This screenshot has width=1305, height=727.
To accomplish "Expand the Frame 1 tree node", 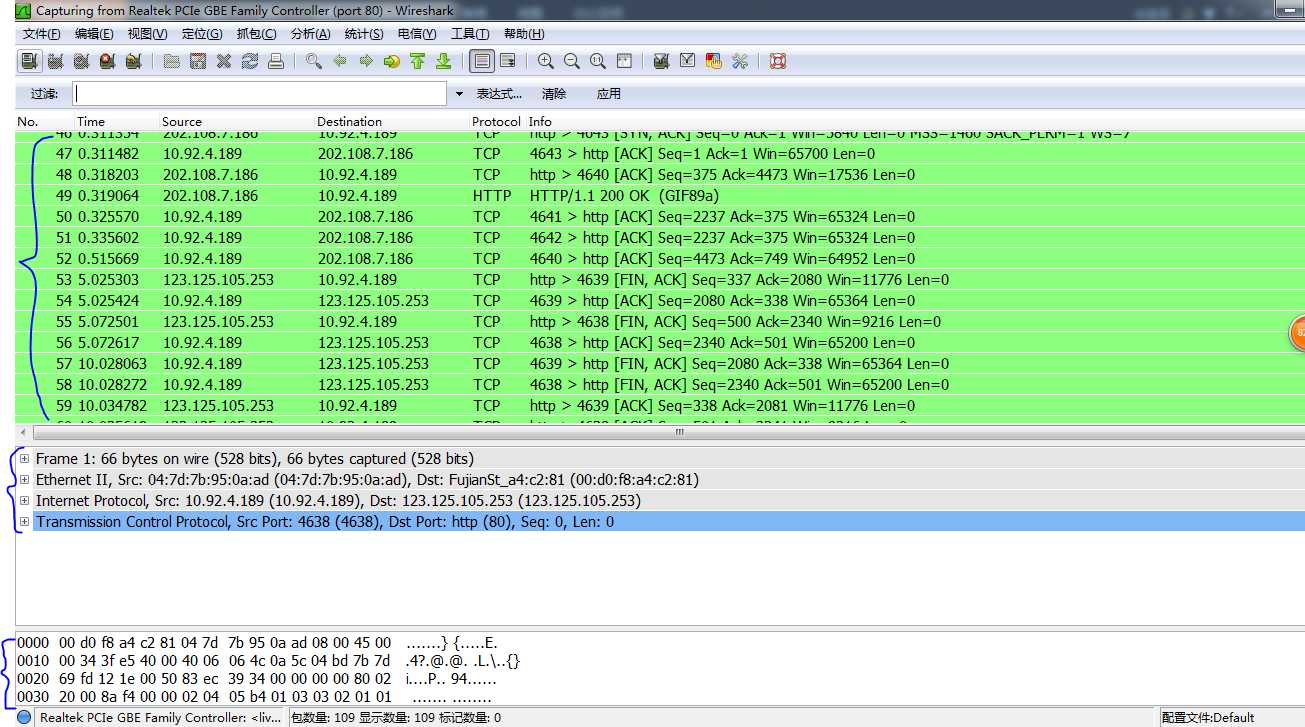I will [24, 459].
